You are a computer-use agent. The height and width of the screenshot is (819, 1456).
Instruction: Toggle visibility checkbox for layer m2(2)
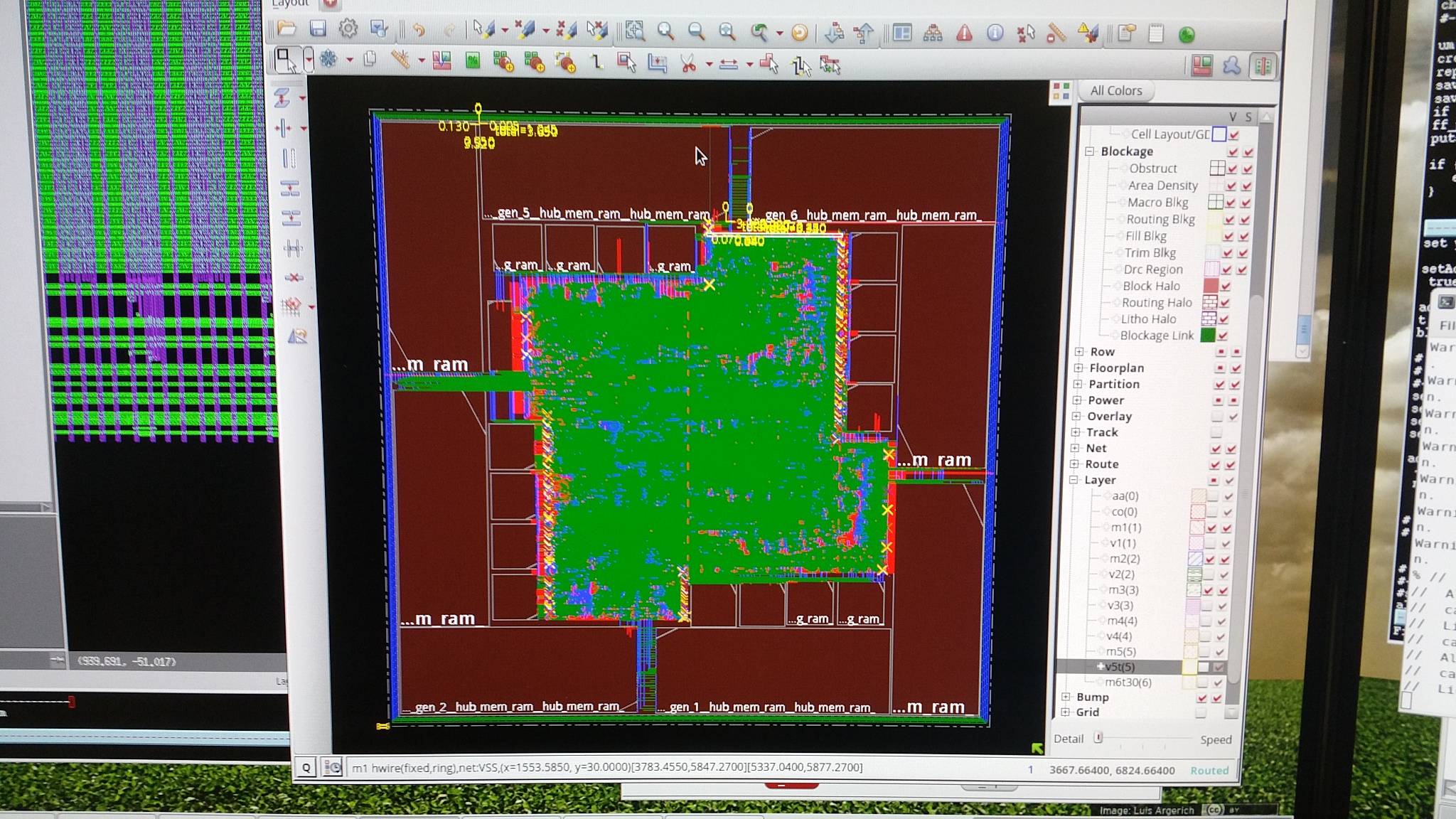click(1210, 559)
